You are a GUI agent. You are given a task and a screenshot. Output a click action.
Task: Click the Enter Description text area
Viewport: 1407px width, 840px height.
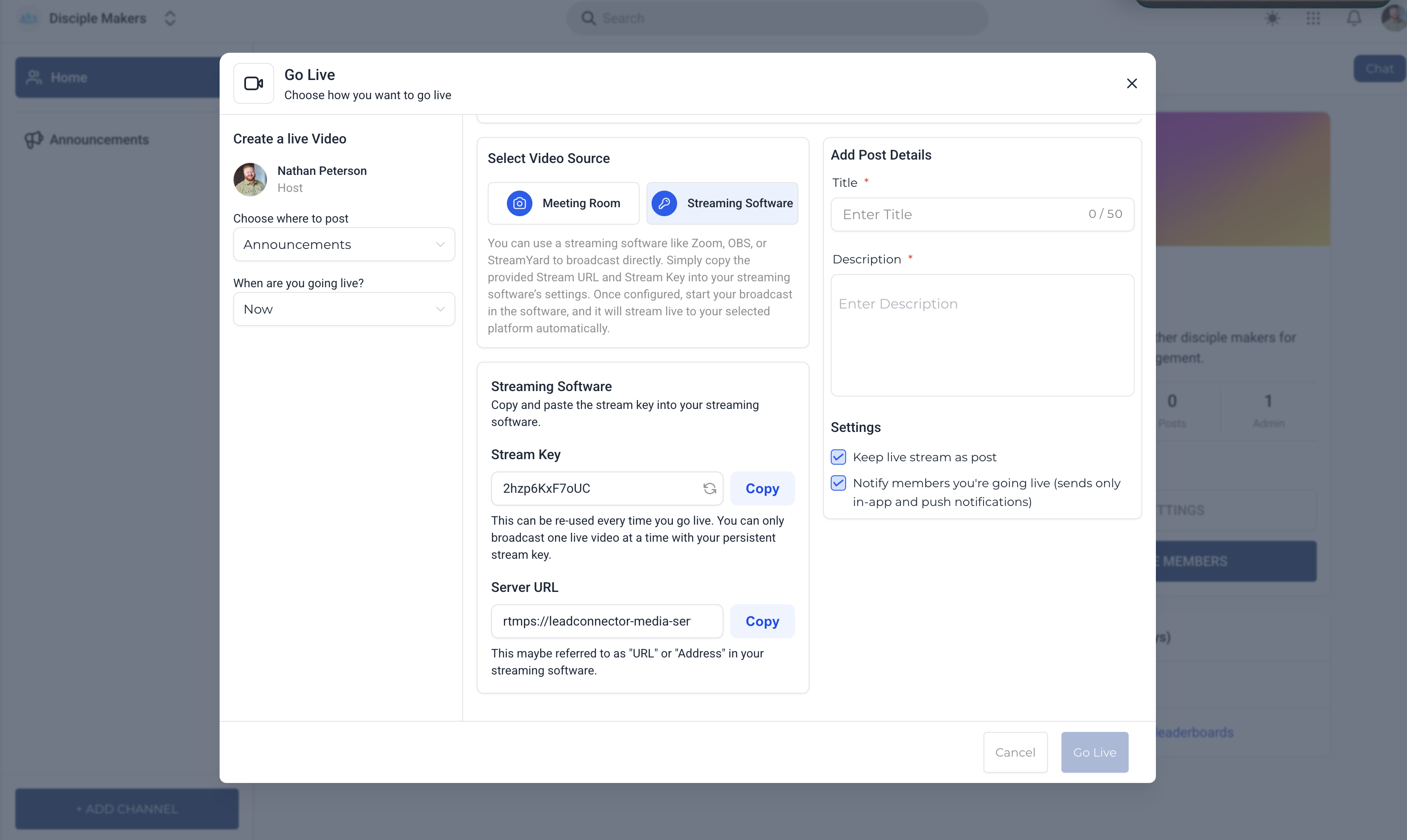click(983, 336)
